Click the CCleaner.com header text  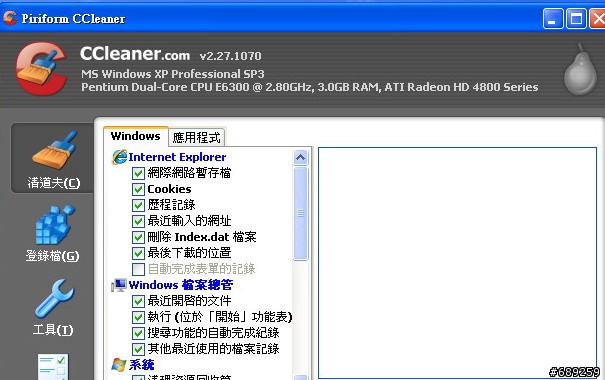(x=135, y=54)
